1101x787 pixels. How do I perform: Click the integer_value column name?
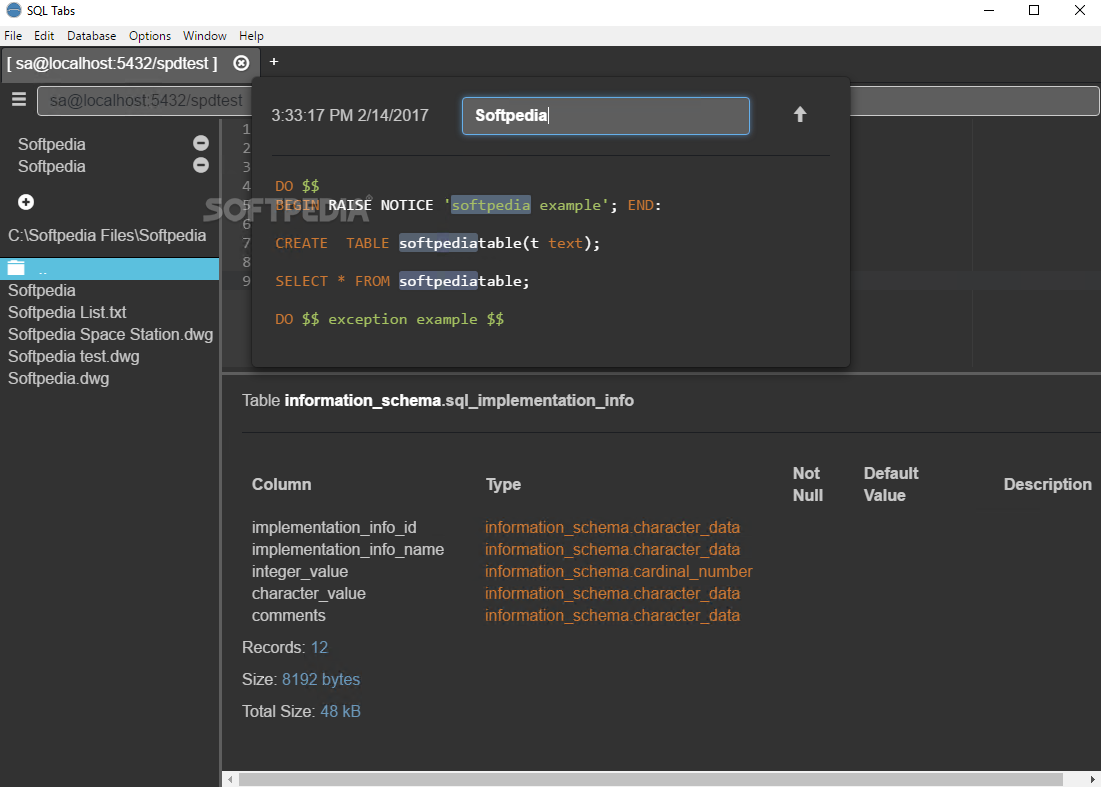pos(300,571)
